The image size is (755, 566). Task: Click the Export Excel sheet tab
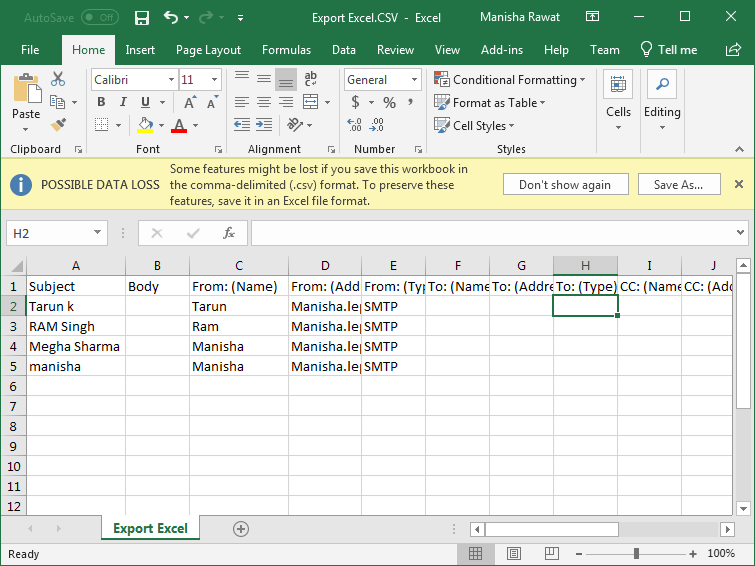click(150, 528)
